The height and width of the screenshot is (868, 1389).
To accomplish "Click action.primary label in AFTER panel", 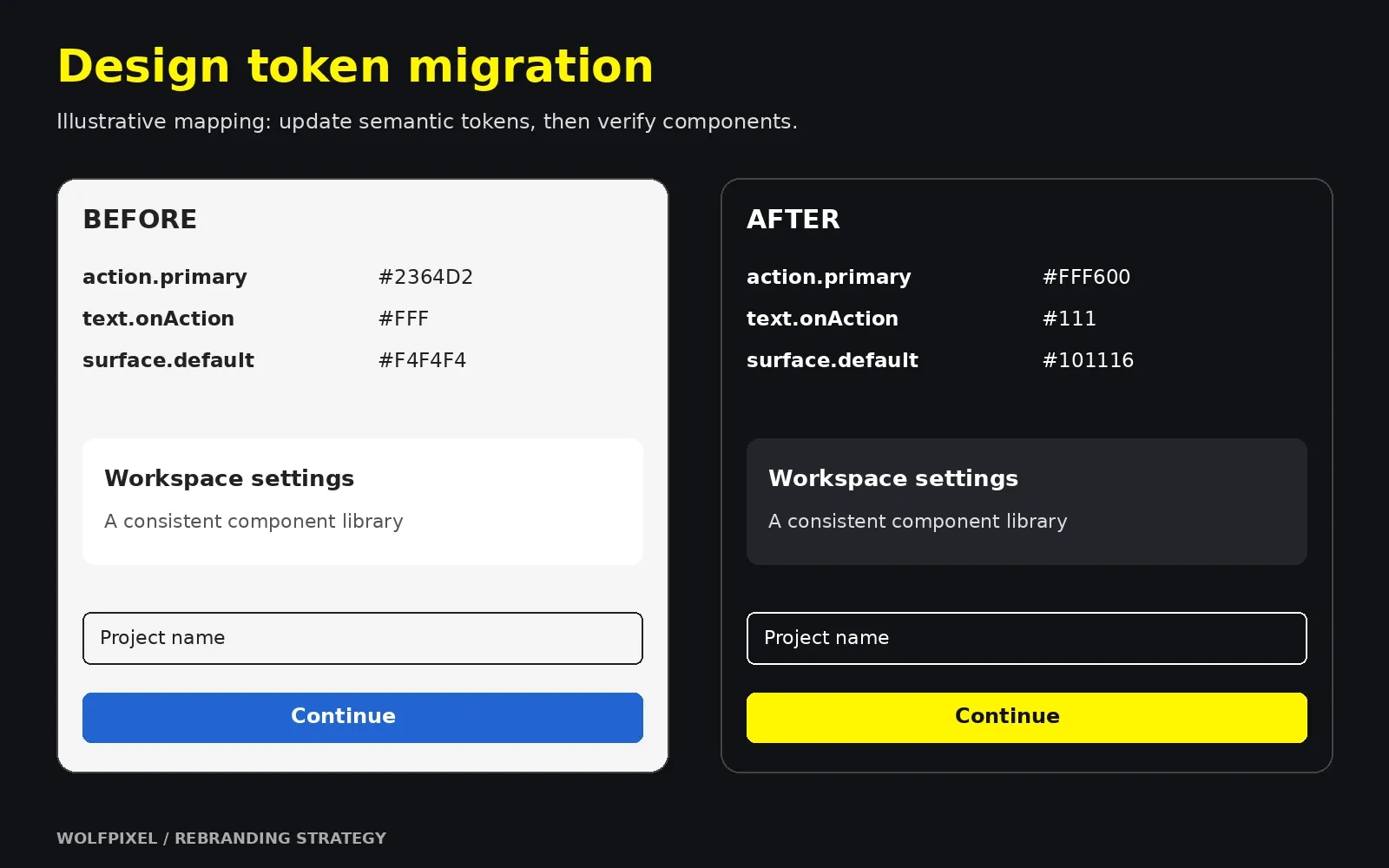I will point(829,278).
